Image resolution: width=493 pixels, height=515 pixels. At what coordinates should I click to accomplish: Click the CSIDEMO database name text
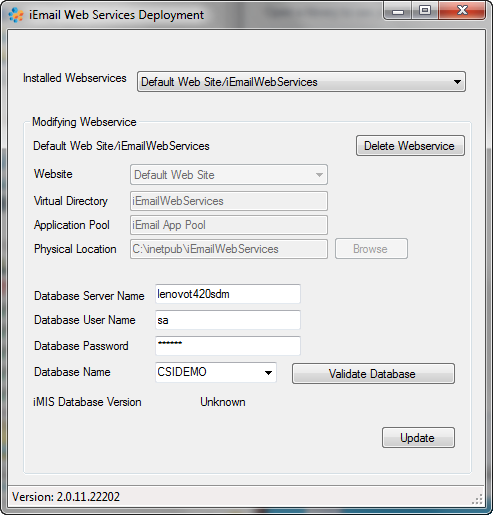[182, 372]
